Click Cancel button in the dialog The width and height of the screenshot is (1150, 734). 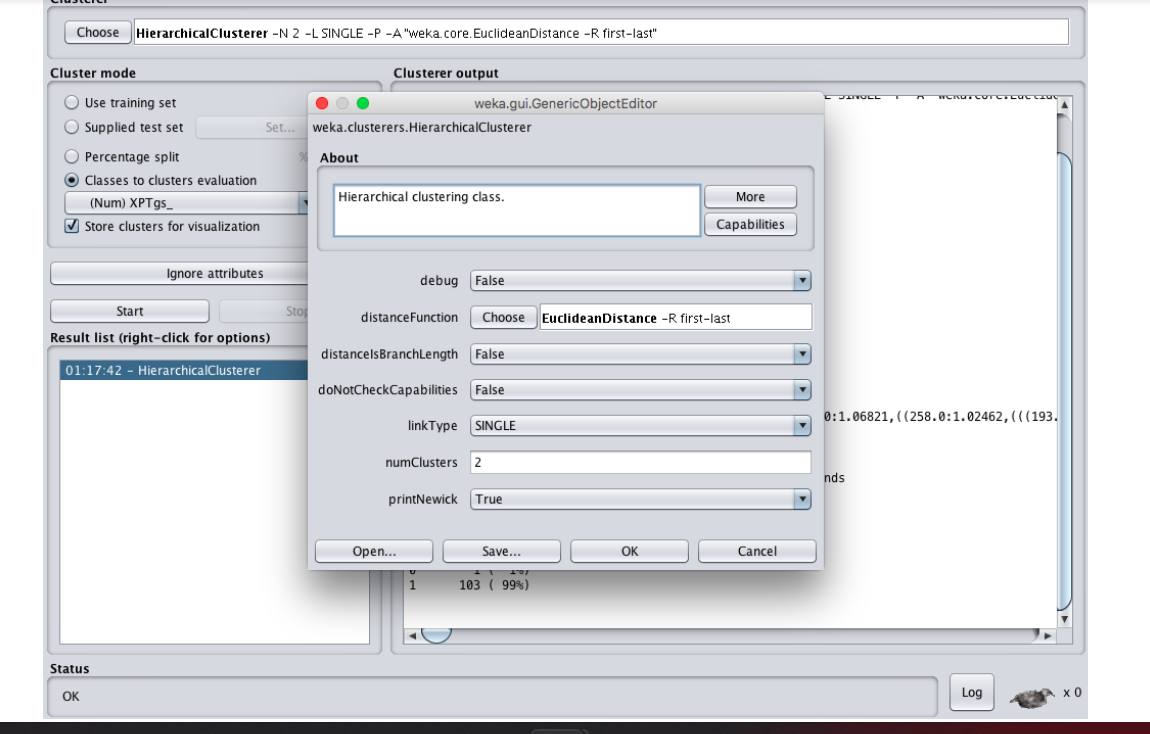pos(757,551)
